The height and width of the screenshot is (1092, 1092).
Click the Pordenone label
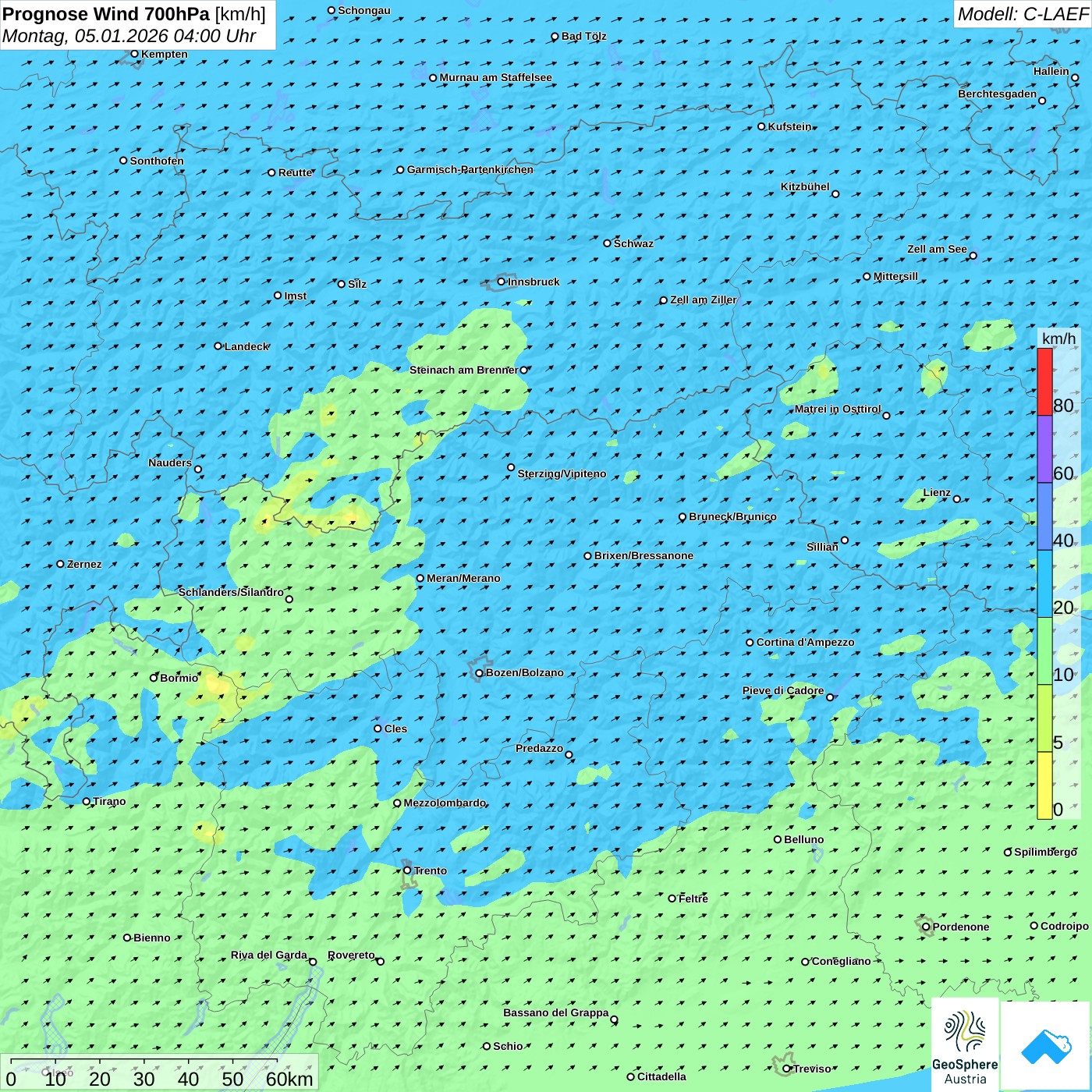(x=961, y=927)
